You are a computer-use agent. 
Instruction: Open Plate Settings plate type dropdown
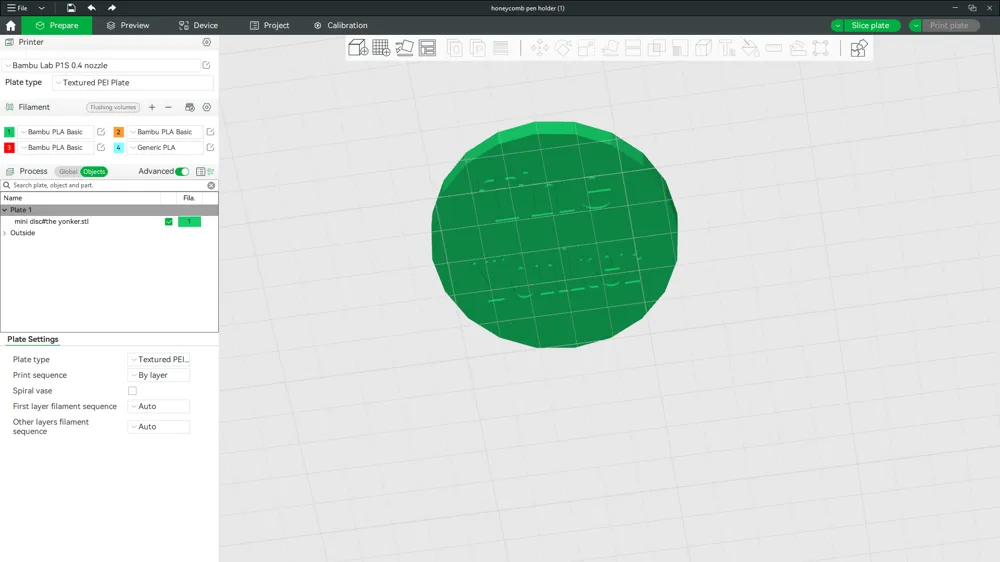click(x=159, y=359)
